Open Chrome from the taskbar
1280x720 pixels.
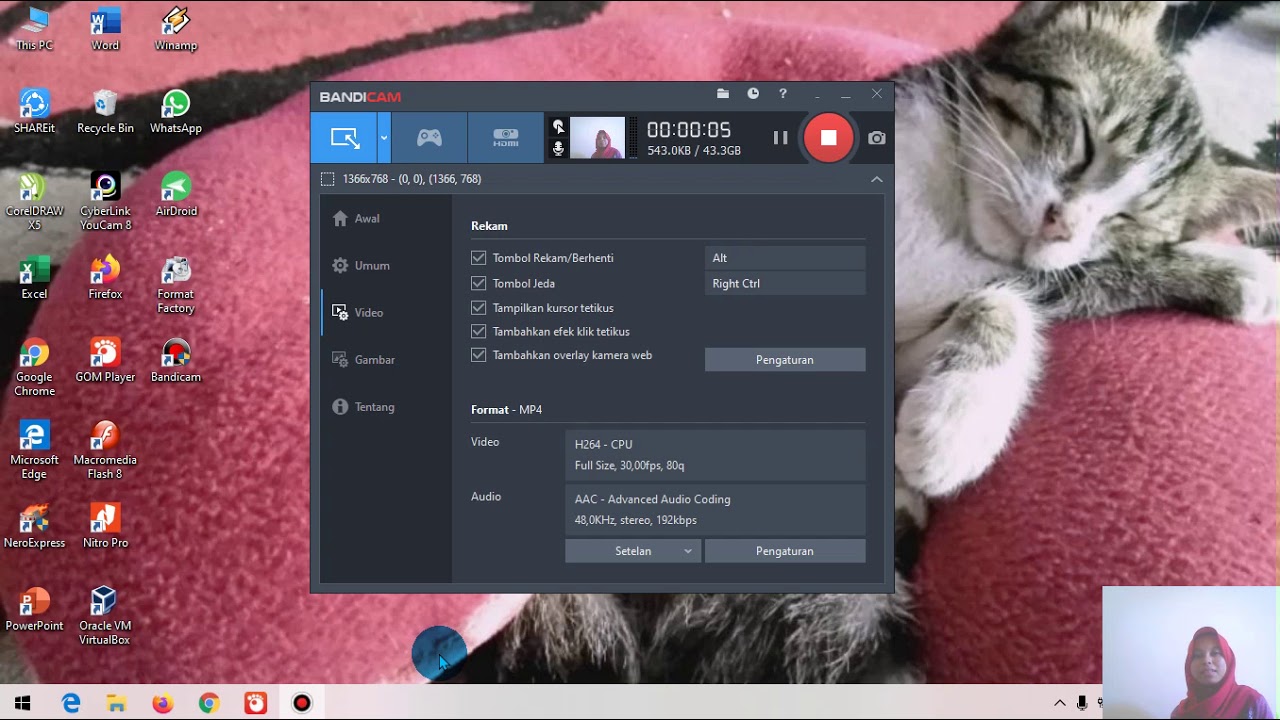pyautogui.click(x=209, y=703)
